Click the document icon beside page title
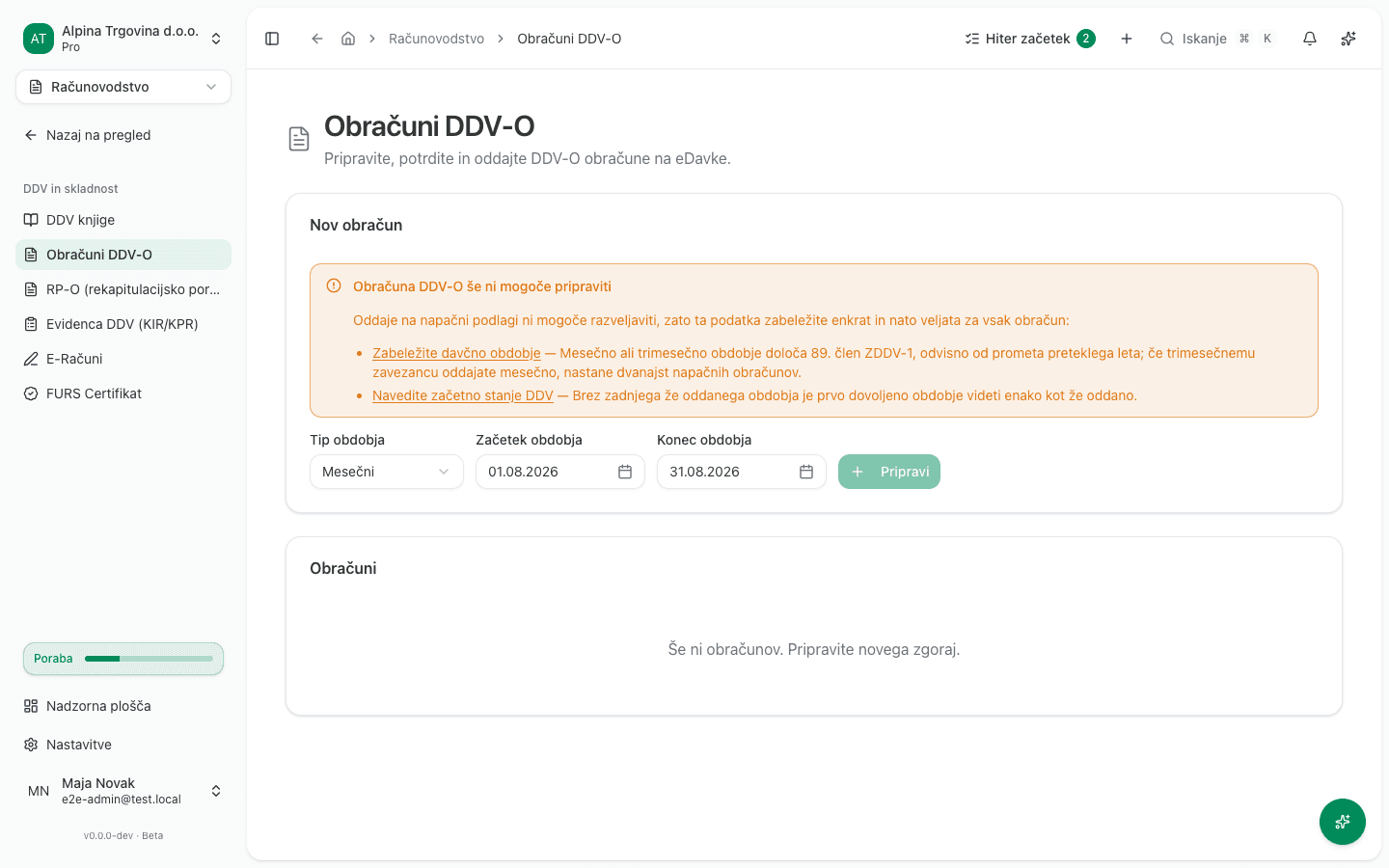The height and width of the screenshot is (868, 1389). [299, 139]
